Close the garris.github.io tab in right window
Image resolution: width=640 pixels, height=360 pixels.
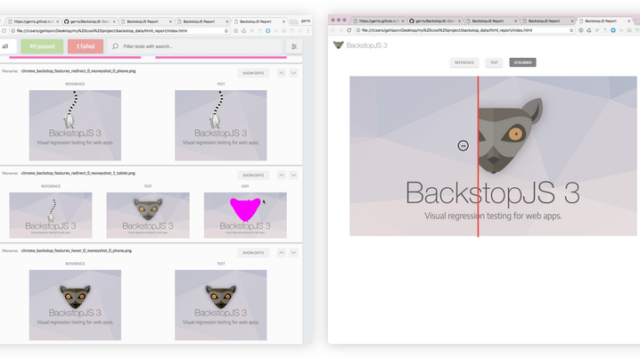(403, 21)
